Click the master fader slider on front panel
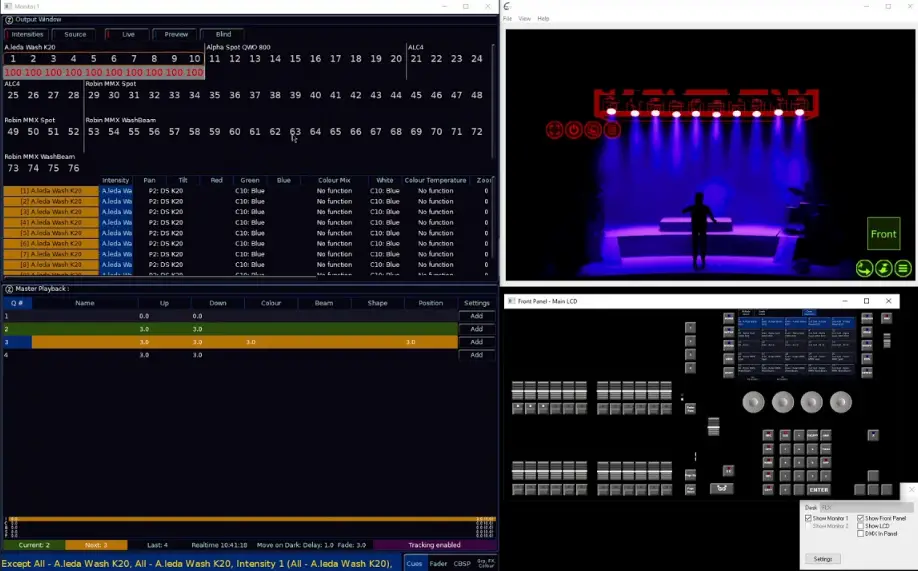 713,426
